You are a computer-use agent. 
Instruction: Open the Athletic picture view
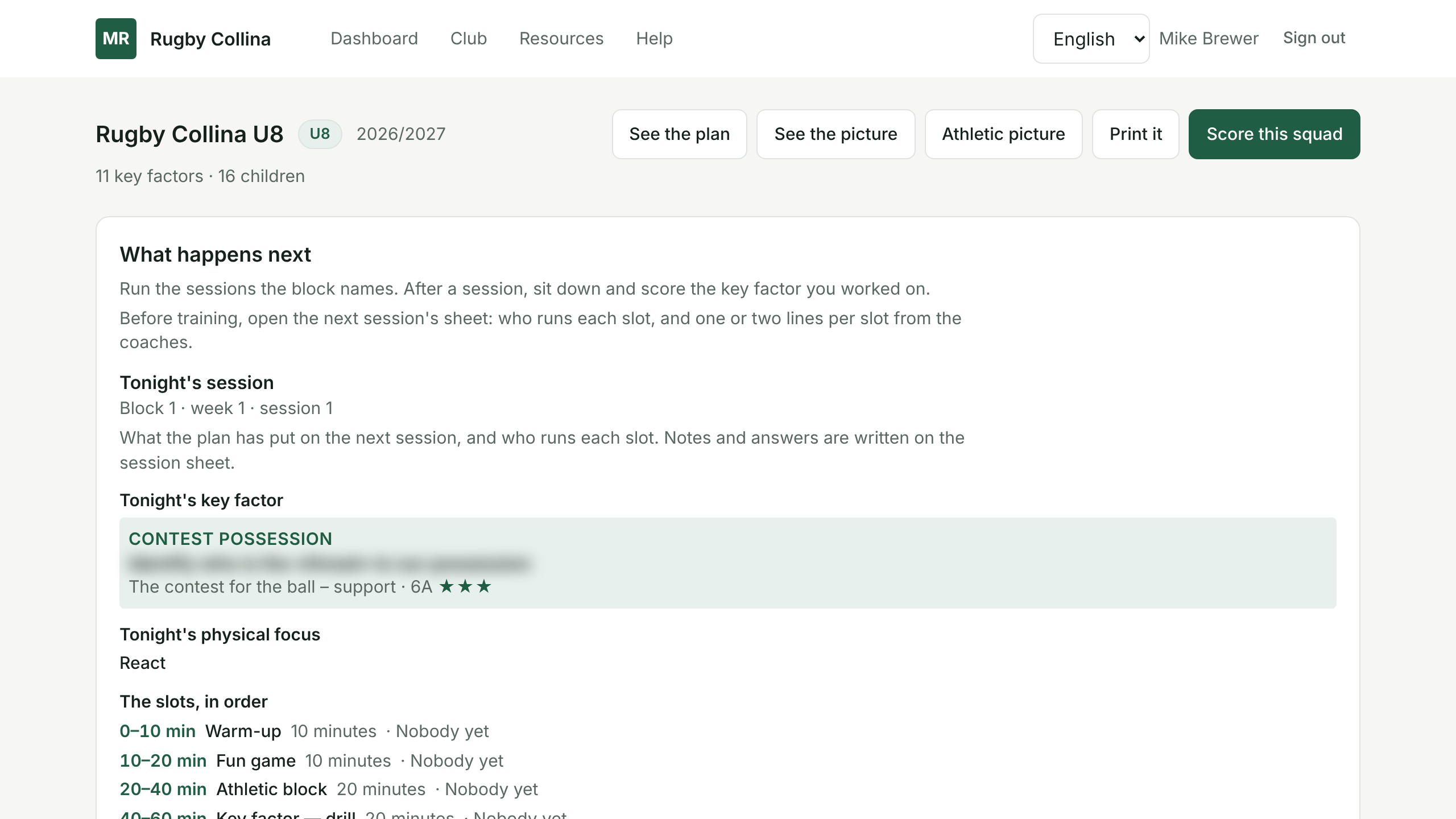[1003, 134]
